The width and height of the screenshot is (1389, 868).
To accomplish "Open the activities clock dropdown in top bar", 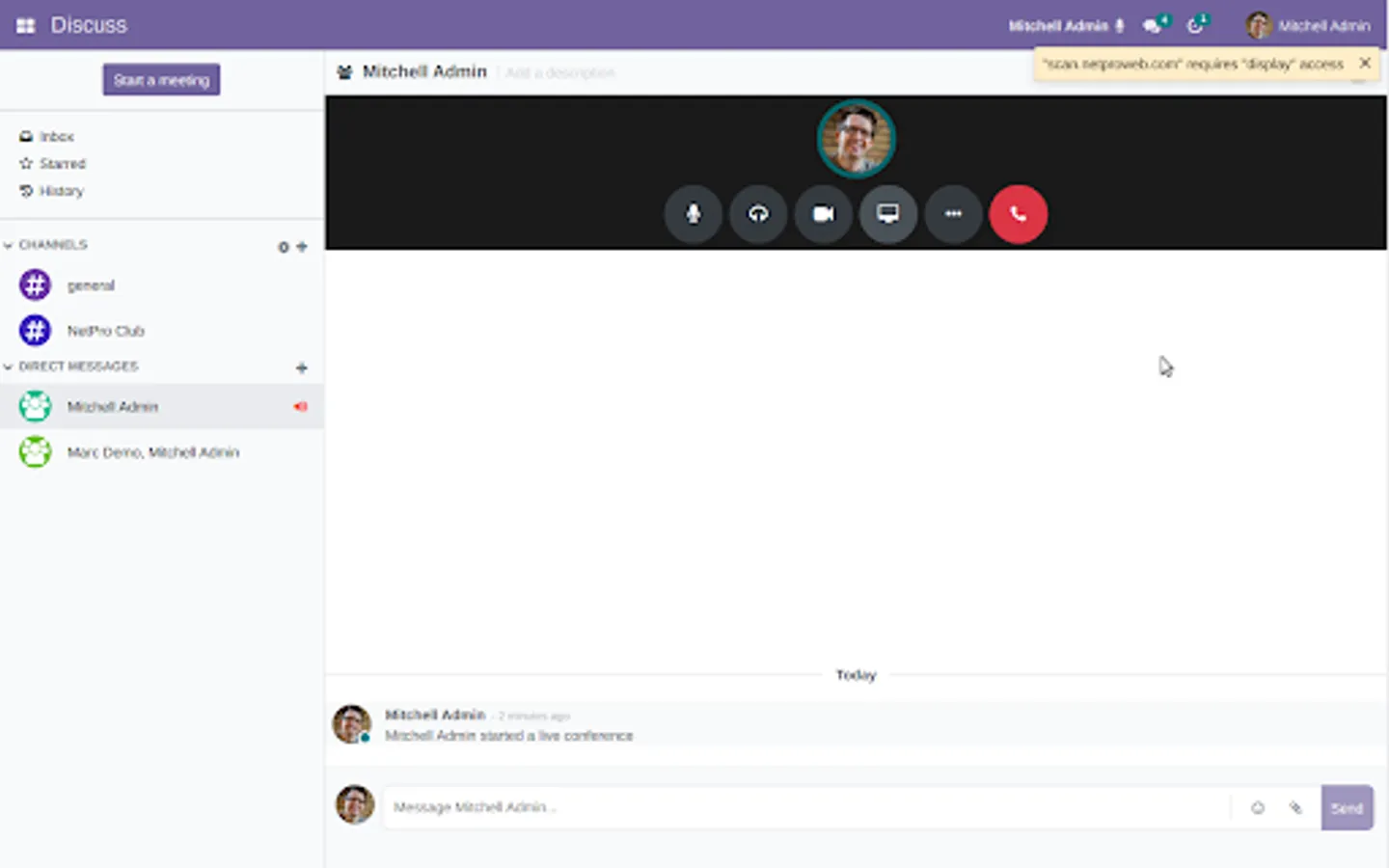I will click(x=1197, y=25).
